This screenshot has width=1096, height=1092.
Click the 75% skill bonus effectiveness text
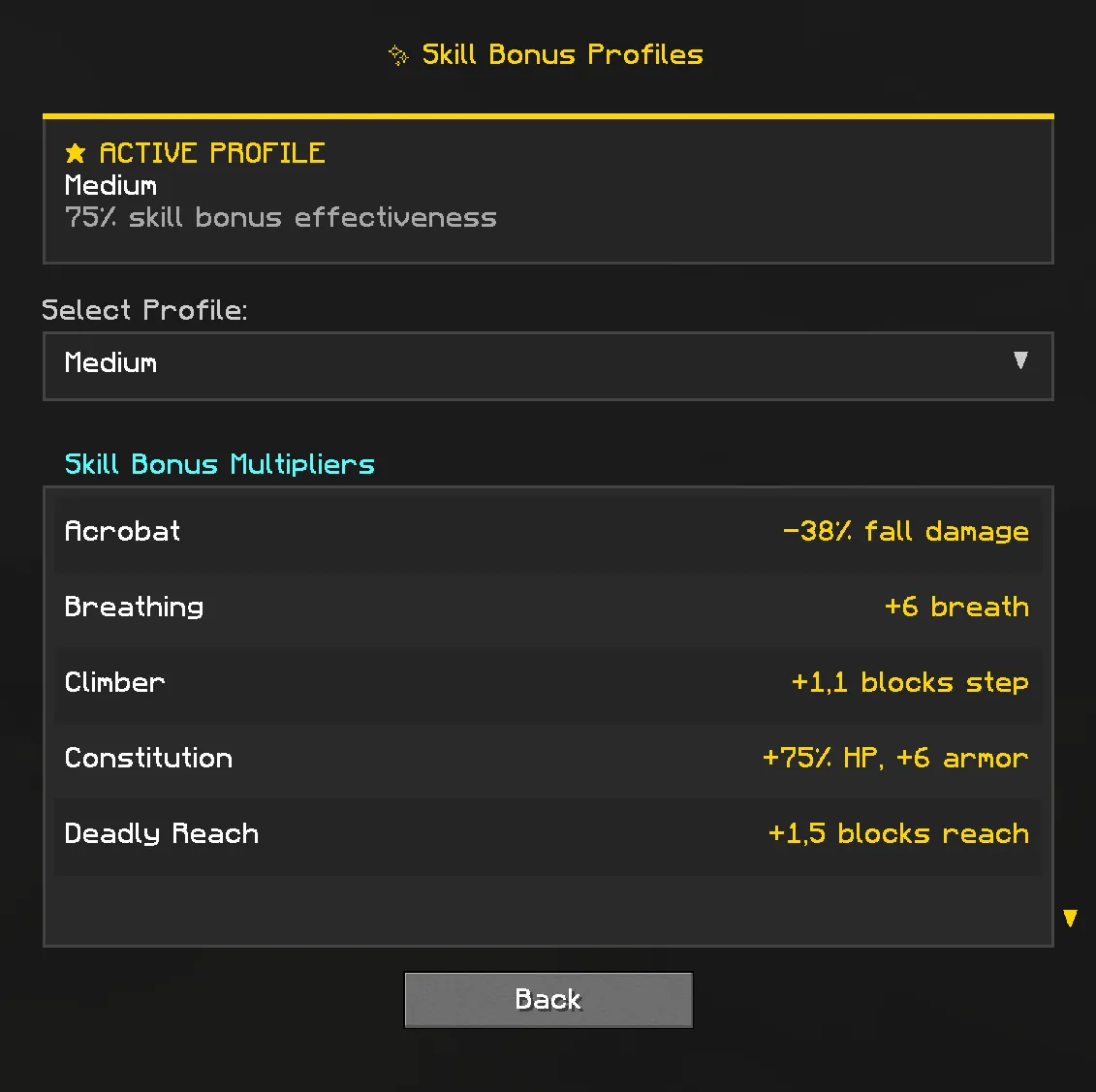[x=280, y=218]
